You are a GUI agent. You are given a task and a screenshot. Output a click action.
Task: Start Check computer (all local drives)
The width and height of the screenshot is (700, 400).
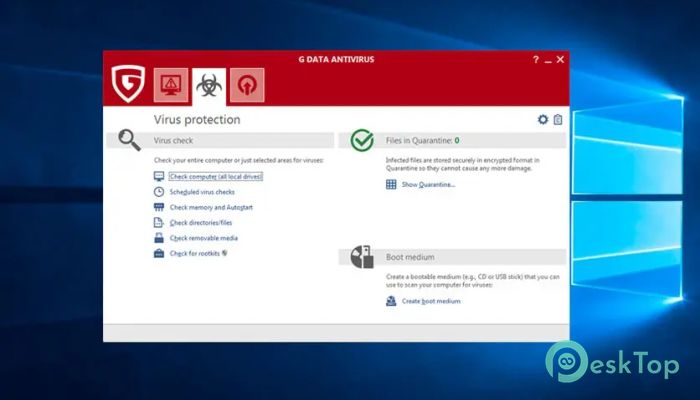pyautogui.click(x=216, y=177)
